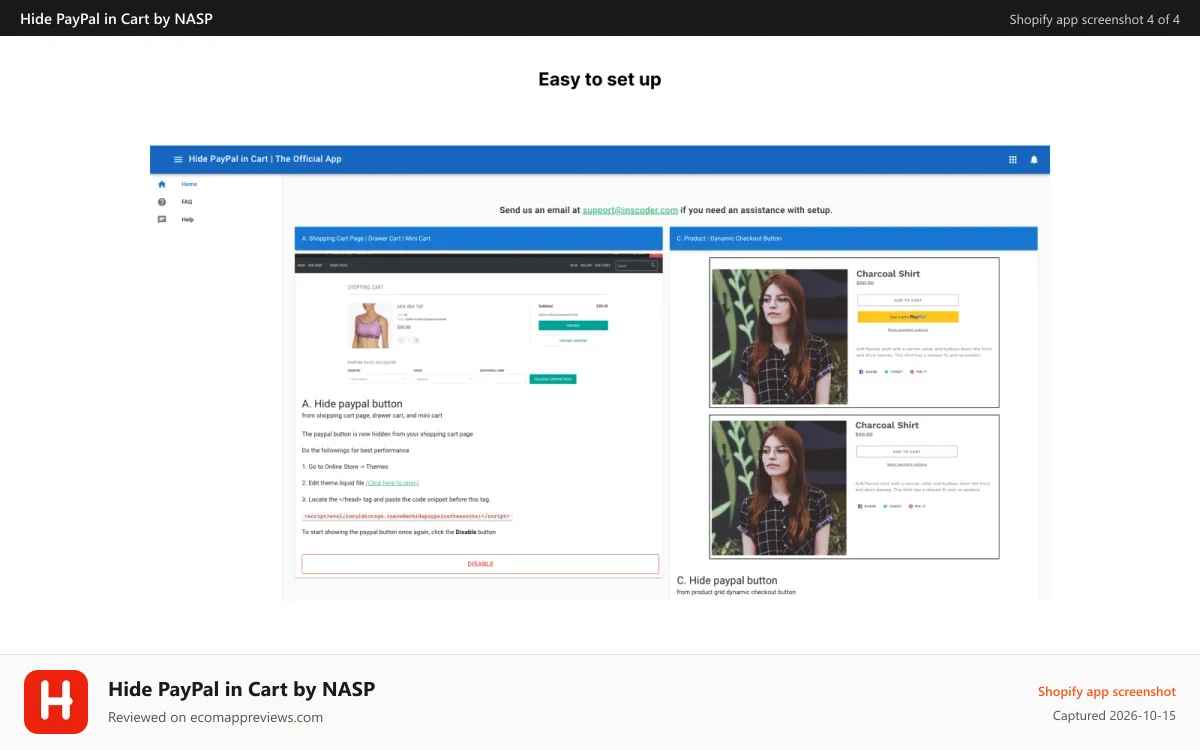Select Help in the sidebar
Image resolution: width=1200 pixels, height=750 pixels.
click(x=188, y=220)
